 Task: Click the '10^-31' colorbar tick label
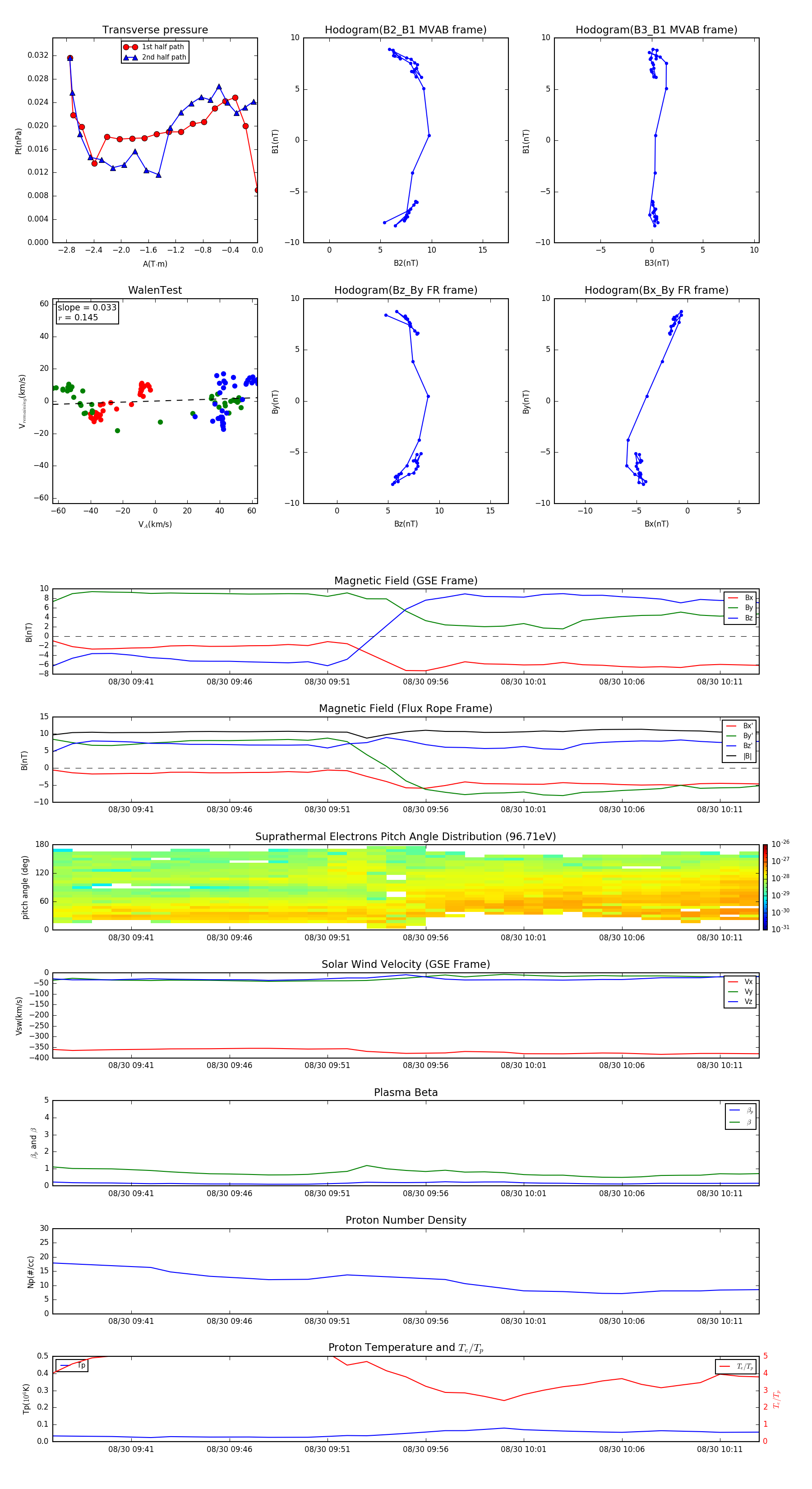(780, 929)
